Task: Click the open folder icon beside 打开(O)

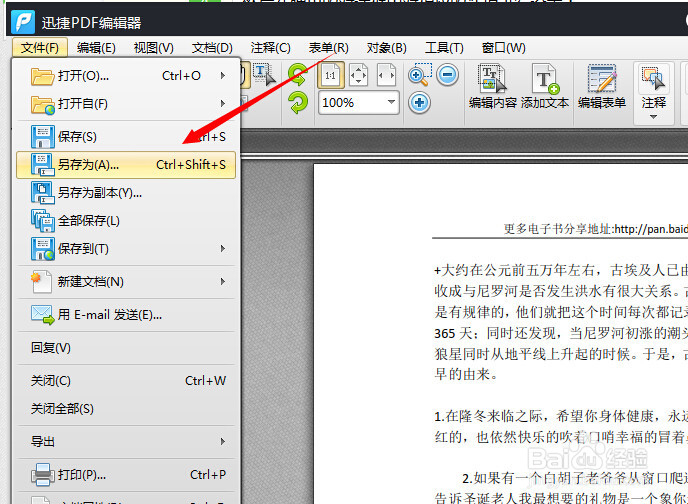Action: pyautogui.click(x=43, y=76)
